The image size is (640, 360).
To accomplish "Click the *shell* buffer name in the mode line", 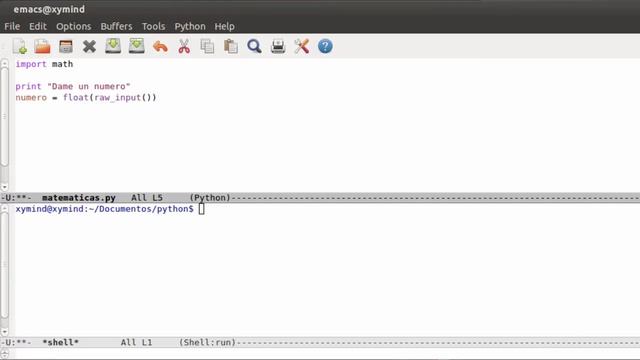I will [x=60, y=342].
